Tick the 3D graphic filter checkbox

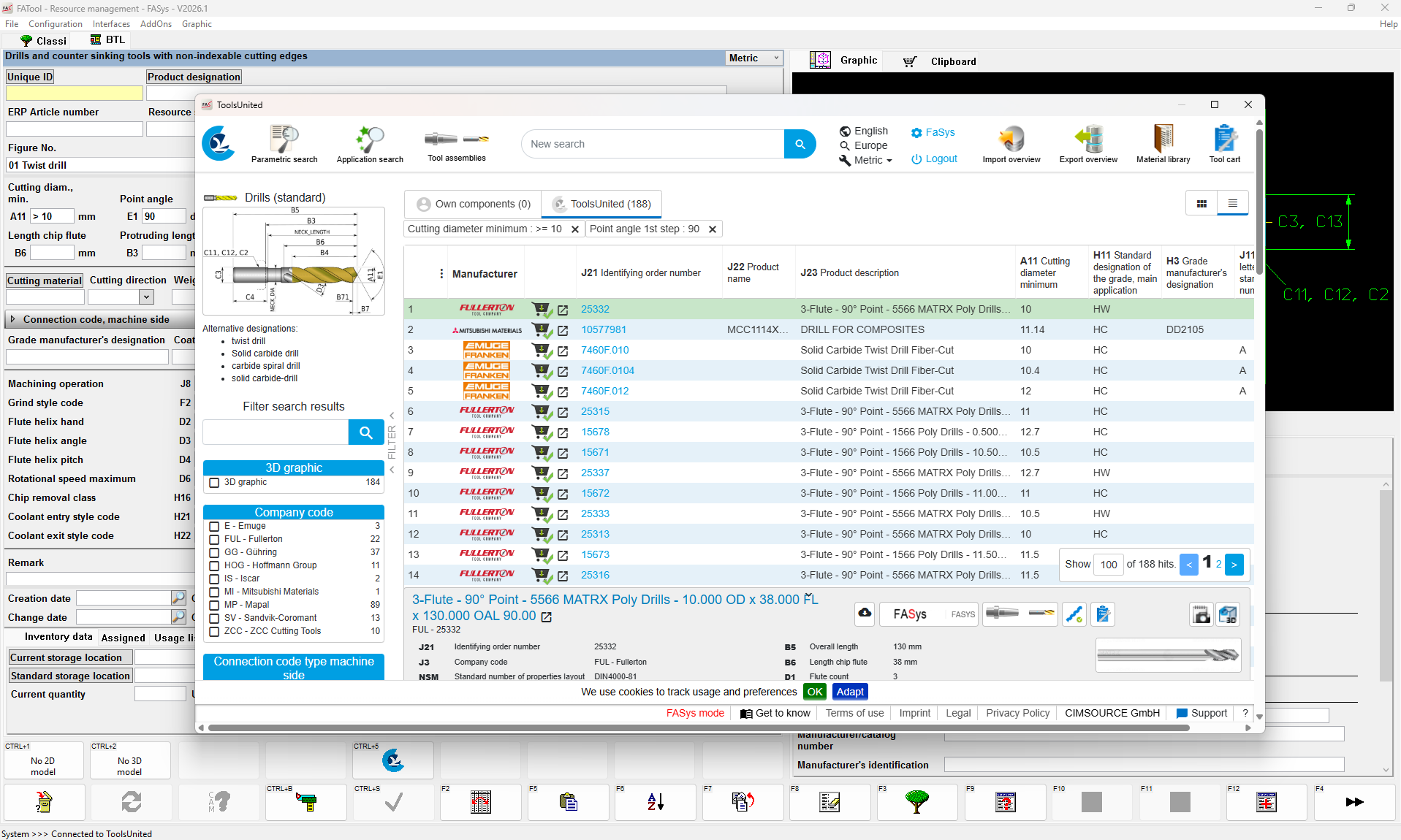[x=214, y=482]
